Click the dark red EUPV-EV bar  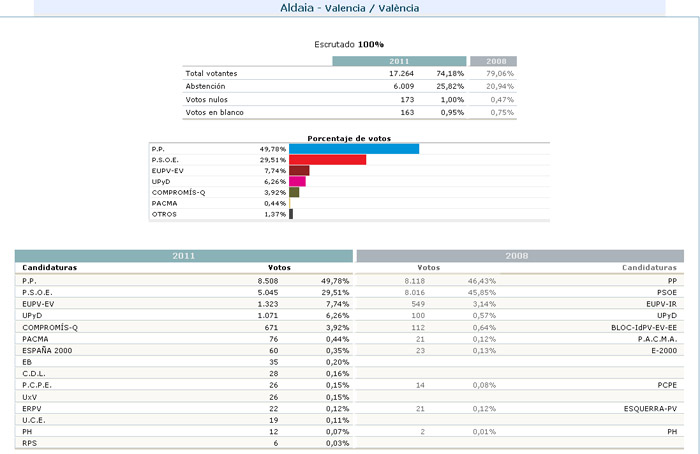(299, 171)
